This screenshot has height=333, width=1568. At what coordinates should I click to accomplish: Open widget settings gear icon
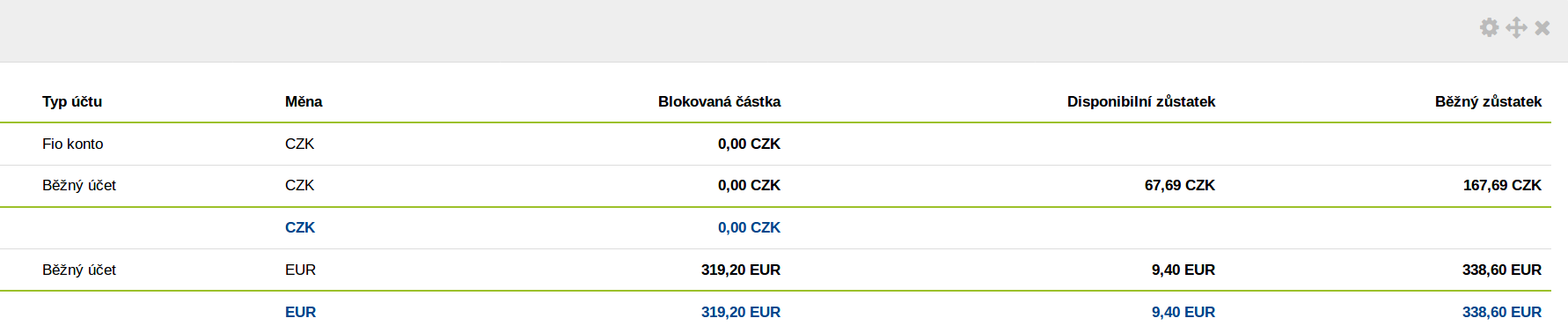click(1489, 27)
